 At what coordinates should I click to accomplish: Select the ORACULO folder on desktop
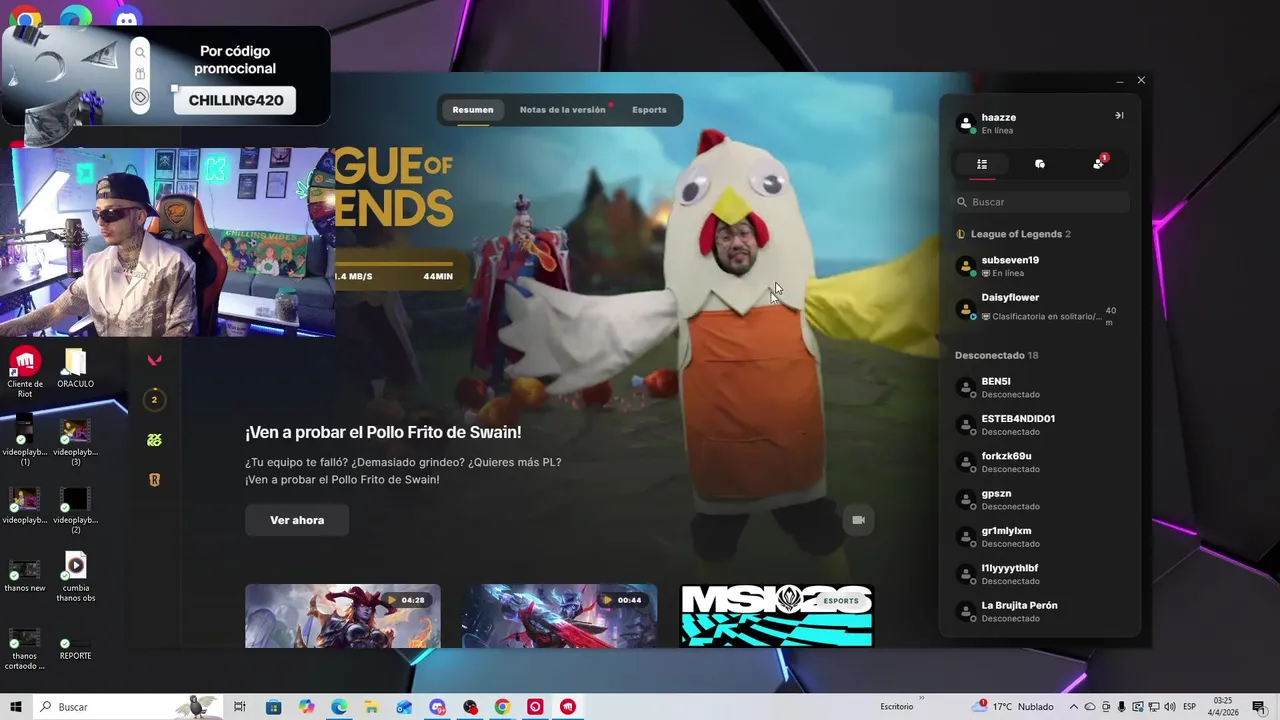76,368
